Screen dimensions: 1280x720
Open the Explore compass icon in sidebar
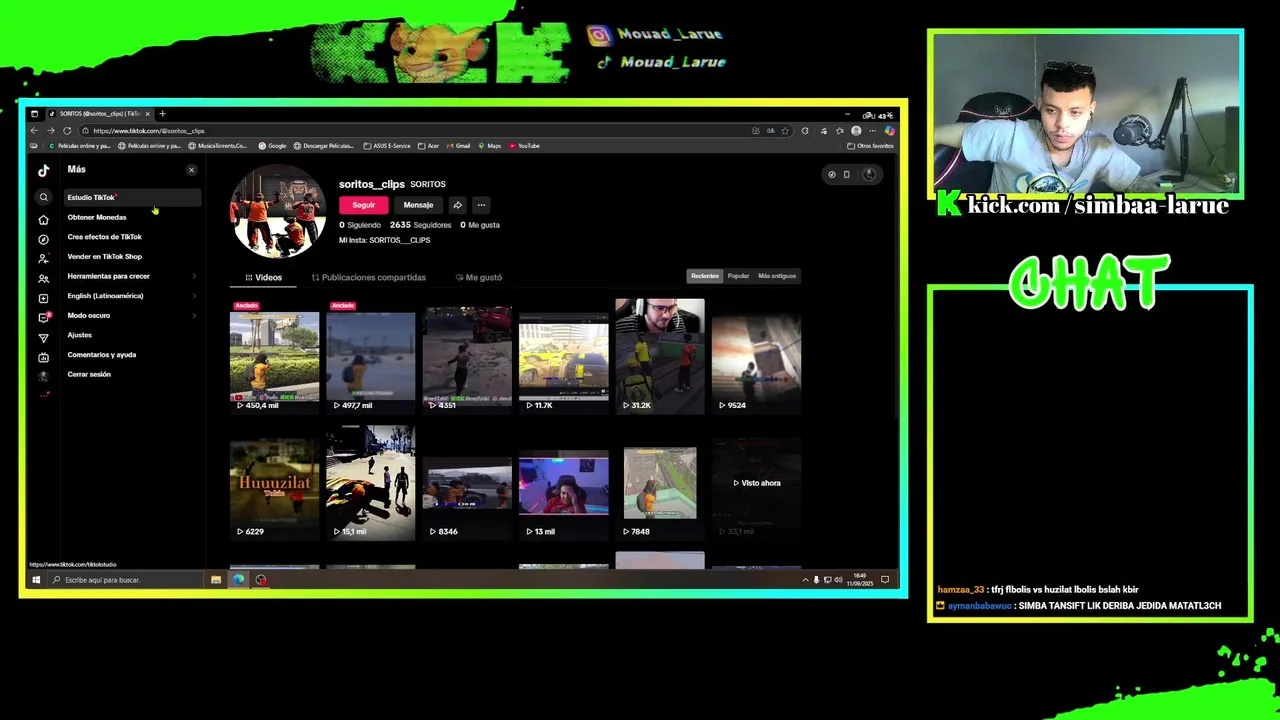click(x=43, y=240)
